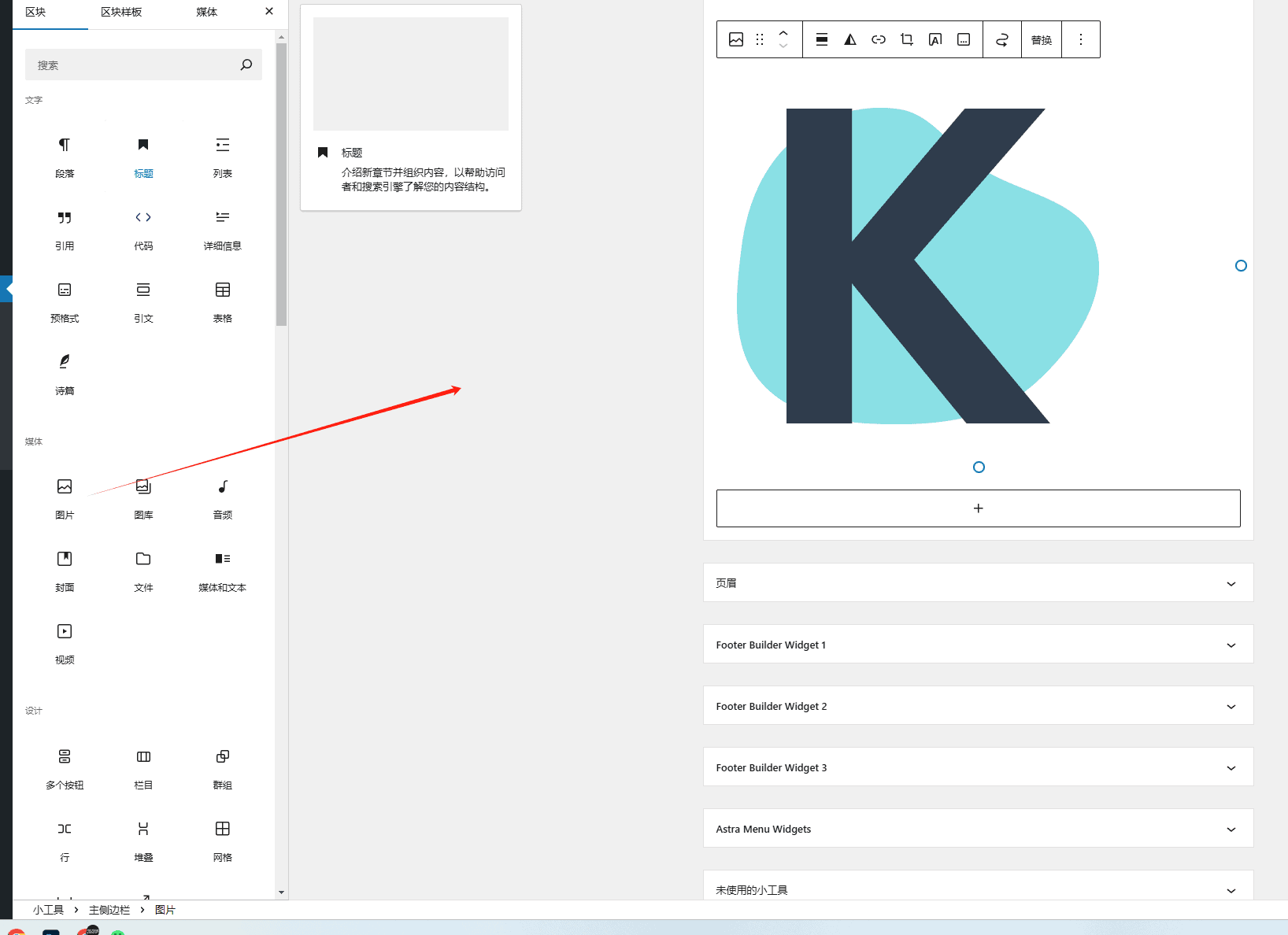The width and height of the screenshot is (1288, 935).
Task: Click the link icon in image toolbar
Action: pos(879,39)
